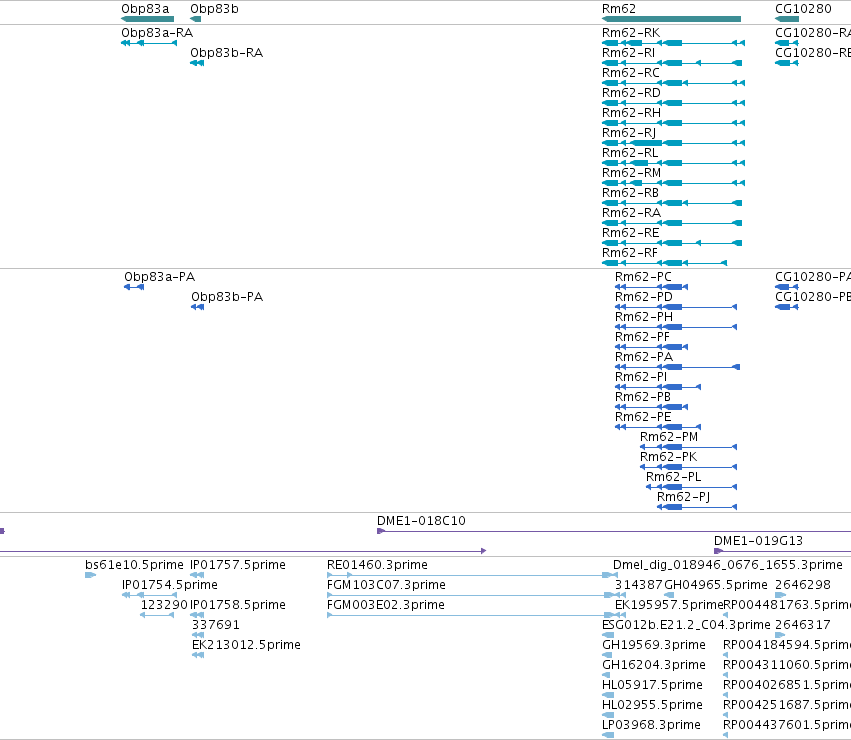Choose transcript Rm62-RM
This screenshot has height=740, width=851.
631,173
